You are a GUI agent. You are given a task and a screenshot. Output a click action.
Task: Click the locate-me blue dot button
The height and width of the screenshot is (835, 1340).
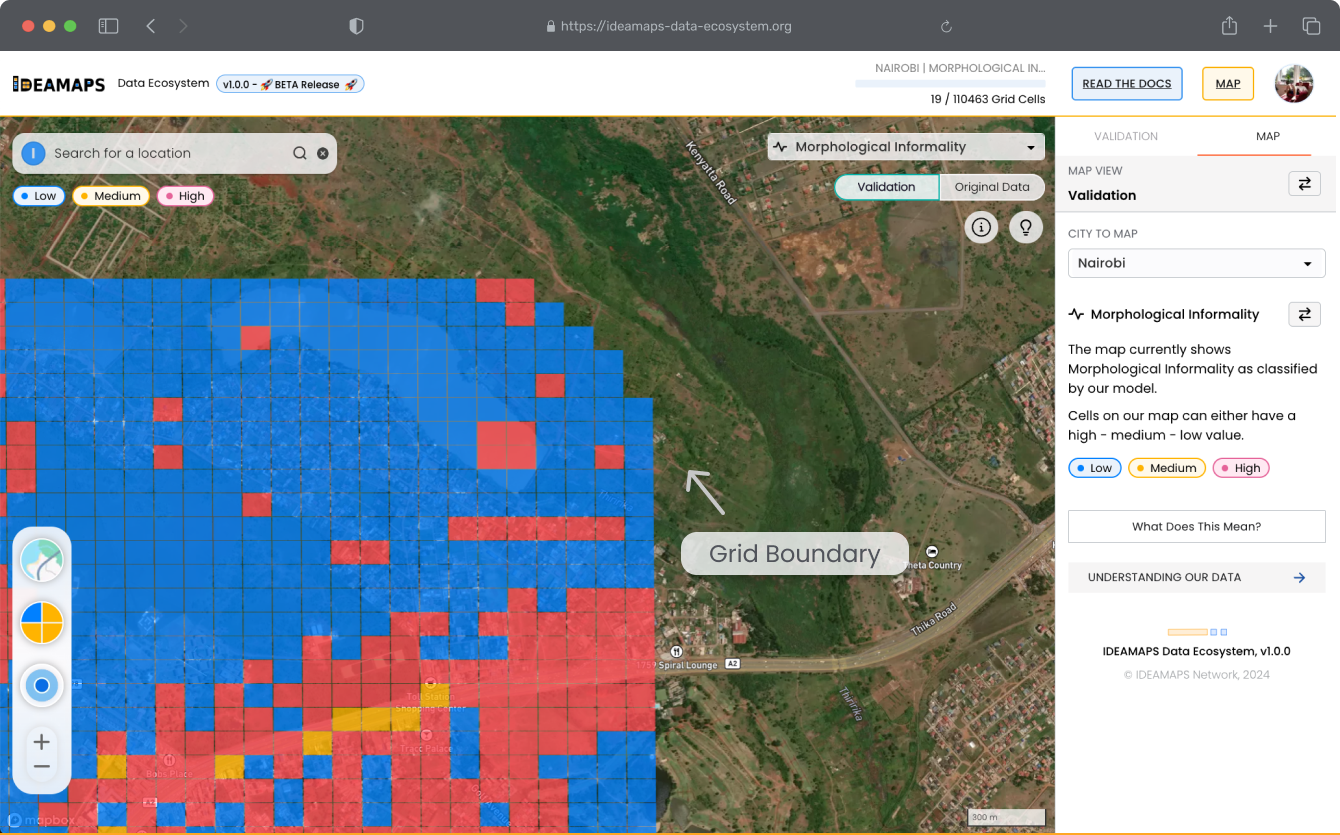point(42,686)
